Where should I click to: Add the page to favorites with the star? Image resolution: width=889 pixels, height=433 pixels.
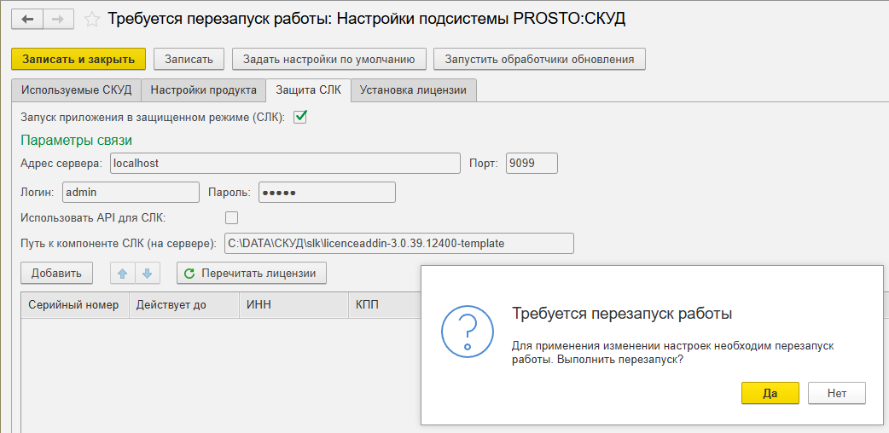click(x=91, y=19)
